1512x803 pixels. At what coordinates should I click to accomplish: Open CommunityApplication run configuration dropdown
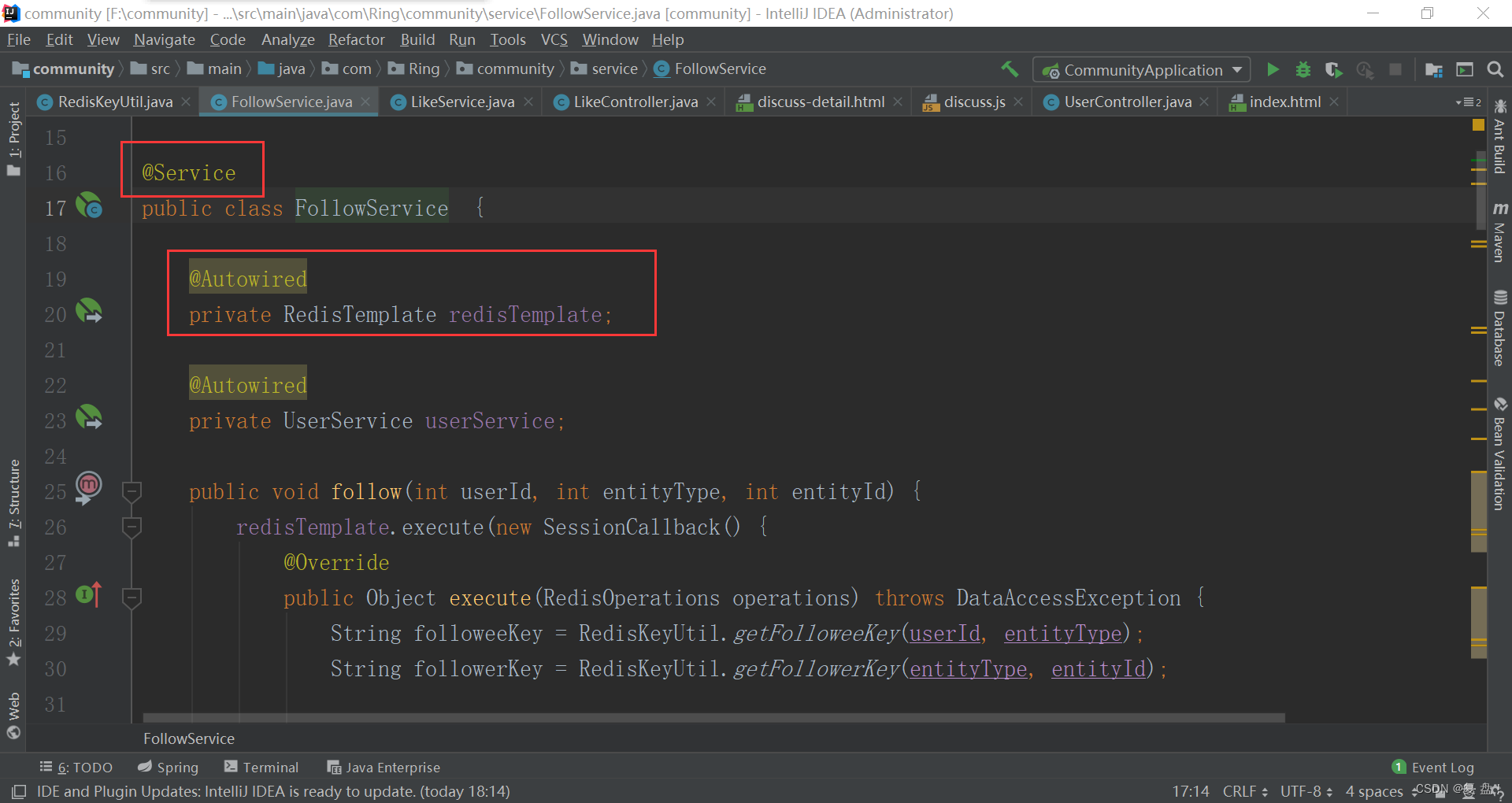[1141, 69]
